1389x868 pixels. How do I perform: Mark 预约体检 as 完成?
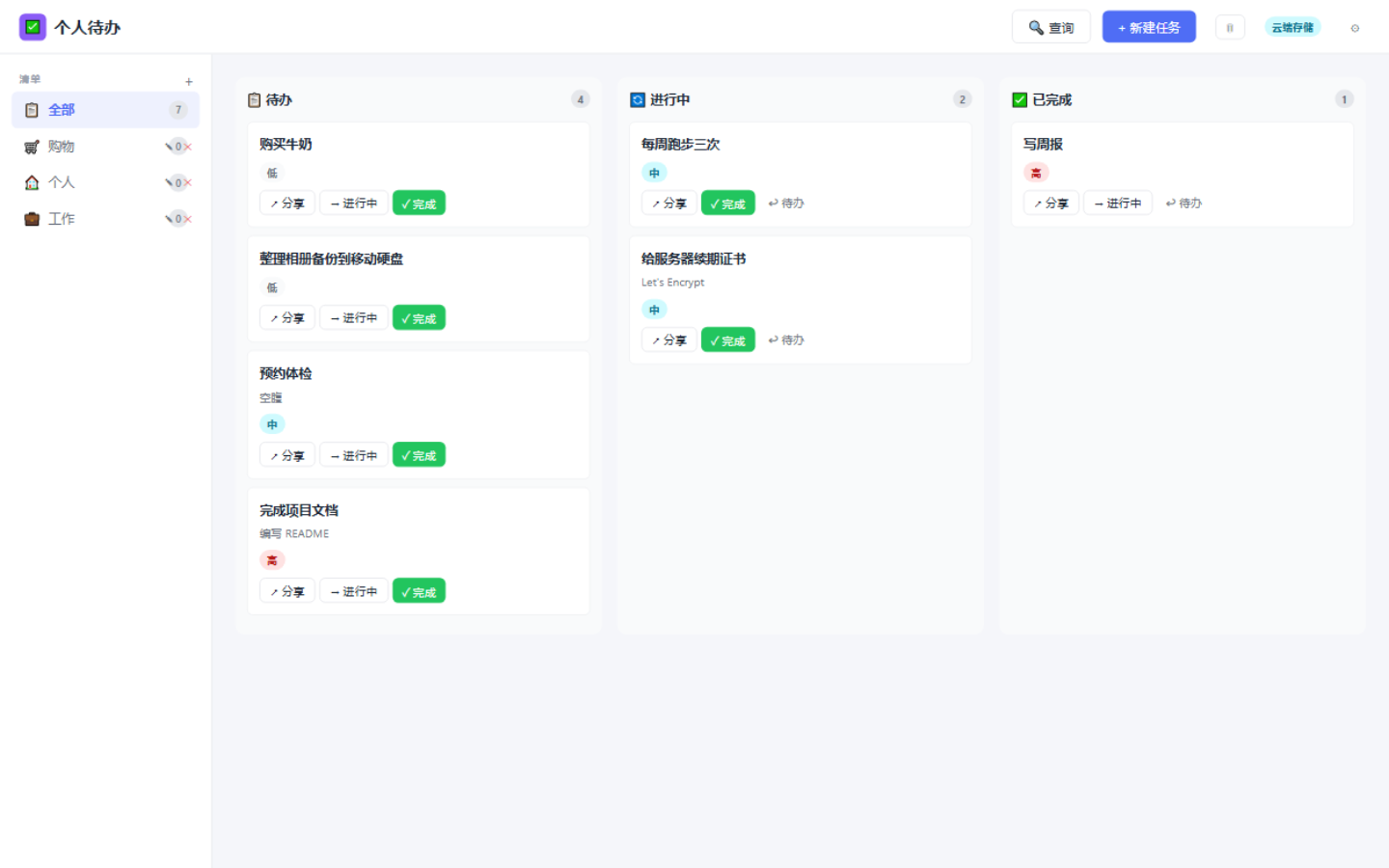419,455
